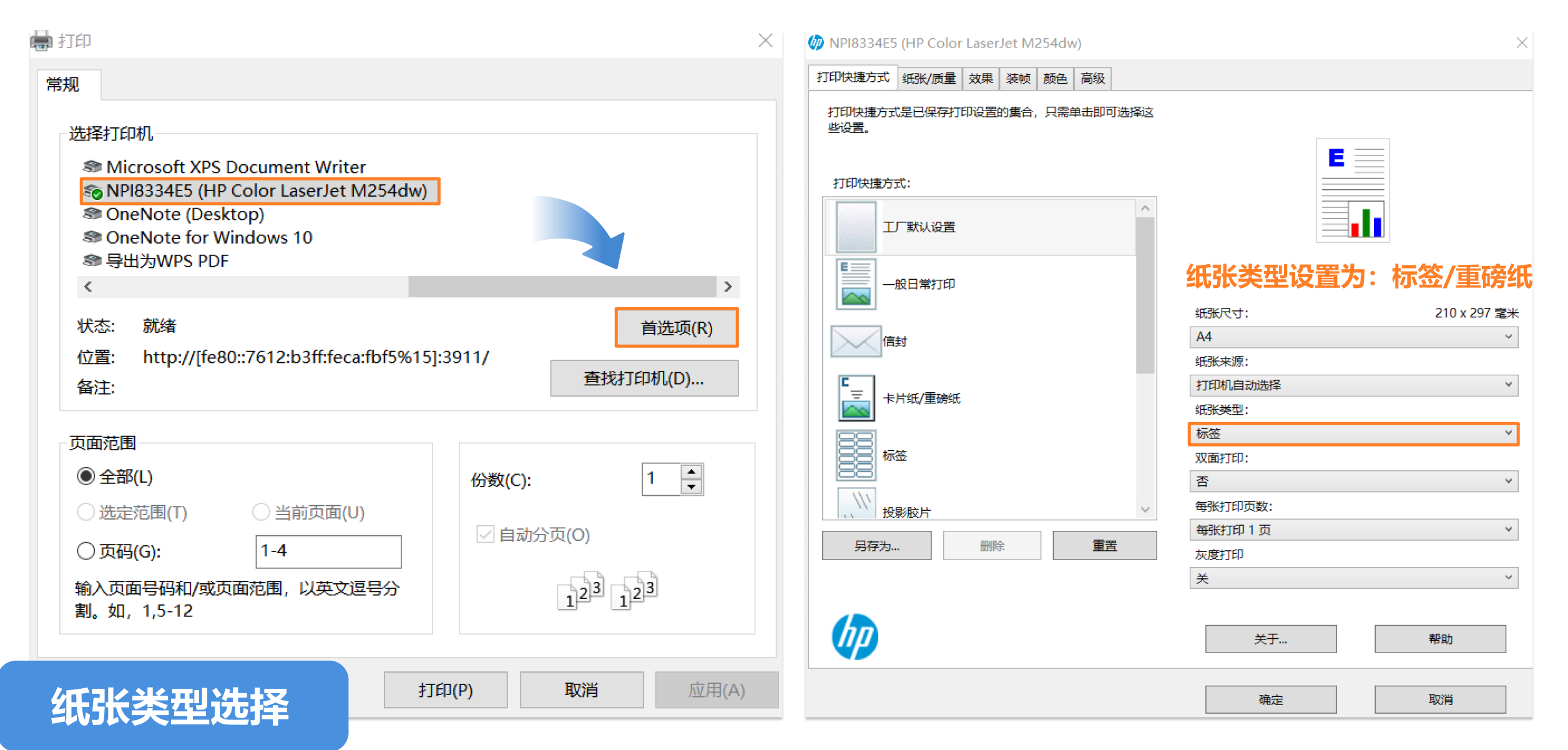This screenshot has height=750, width=1568.
Task: Select the 当前页面(U) radio button
Action: tap(261, 512)
